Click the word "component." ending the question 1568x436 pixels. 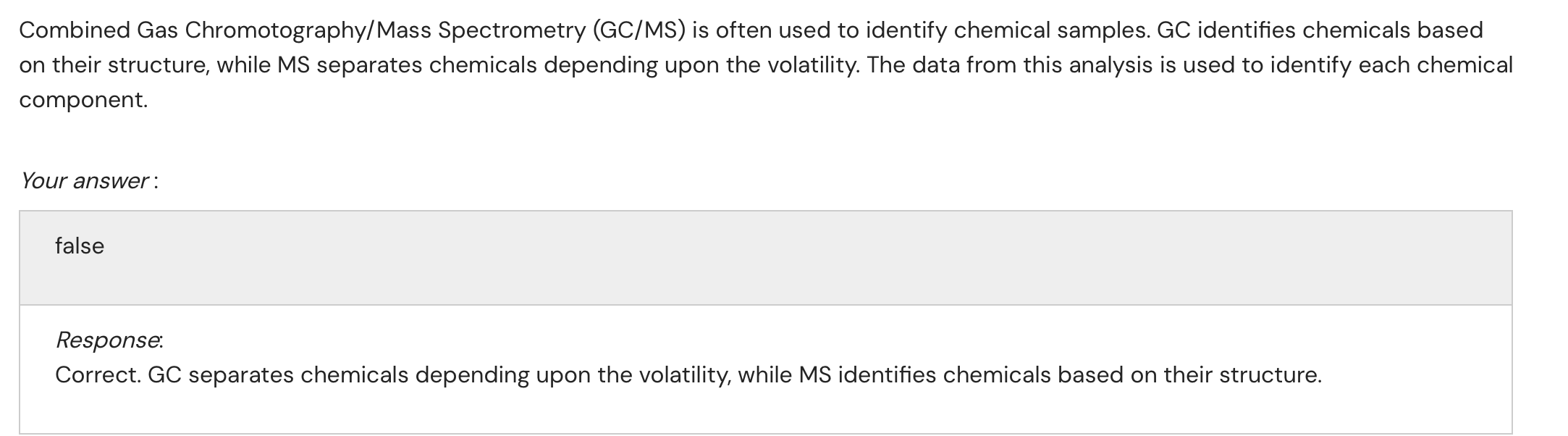83,100
